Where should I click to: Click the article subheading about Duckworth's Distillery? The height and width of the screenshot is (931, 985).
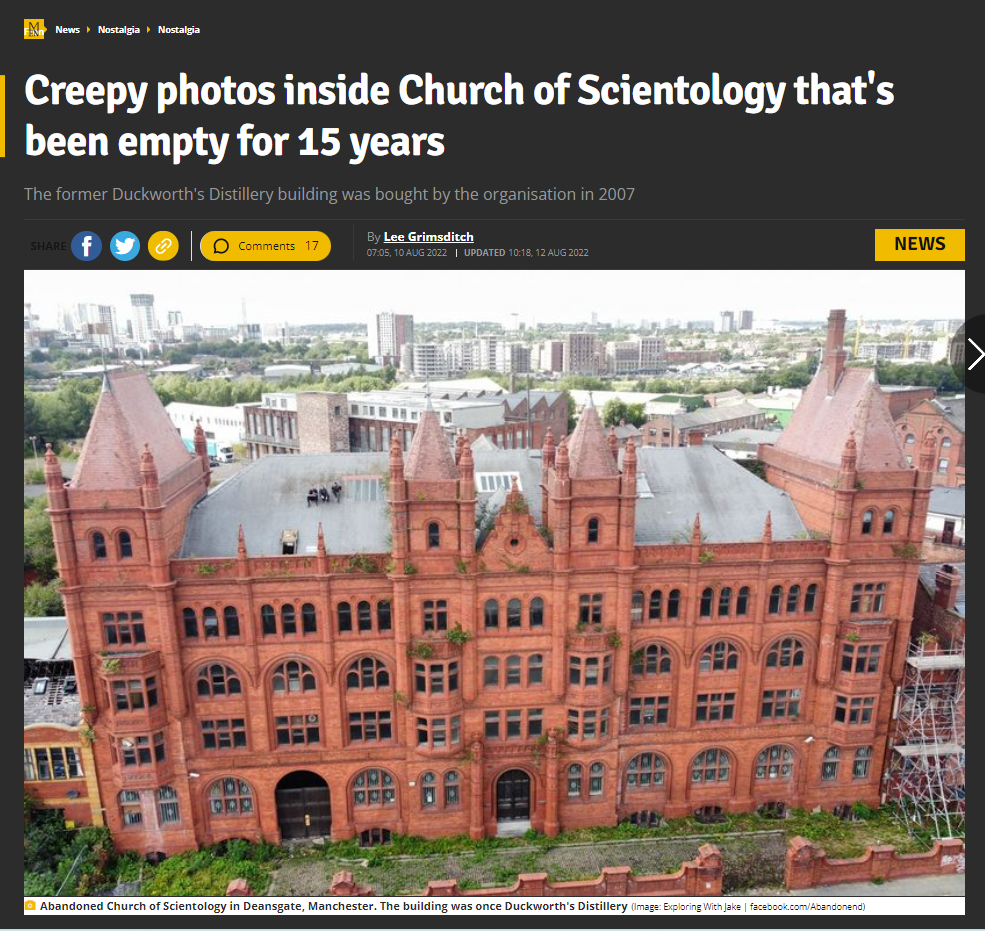coord(329,194)
